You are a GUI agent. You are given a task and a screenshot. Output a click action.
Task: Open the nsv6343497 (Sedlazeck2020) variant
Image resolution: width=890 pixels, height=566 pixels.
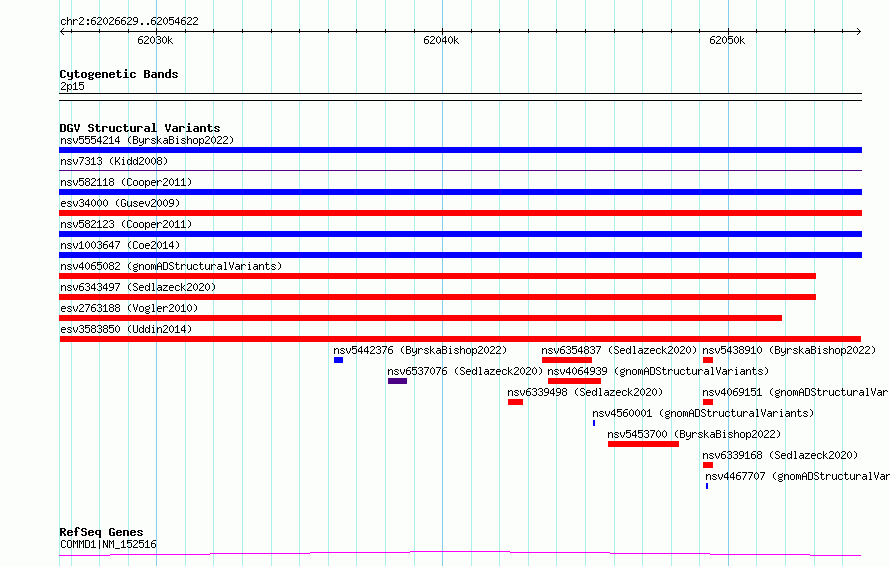[x=138, y=287]
